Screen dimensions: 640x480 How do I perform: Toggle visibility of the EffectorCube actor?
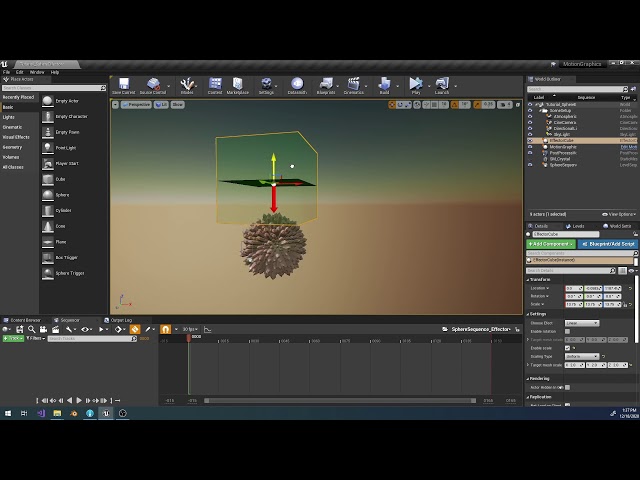(530, 140)
